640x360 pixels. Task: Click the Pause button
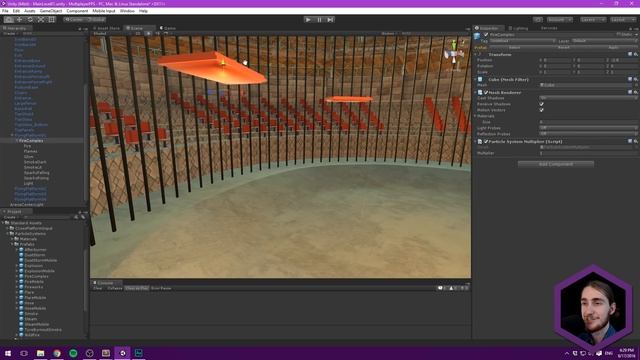(319, 19)
